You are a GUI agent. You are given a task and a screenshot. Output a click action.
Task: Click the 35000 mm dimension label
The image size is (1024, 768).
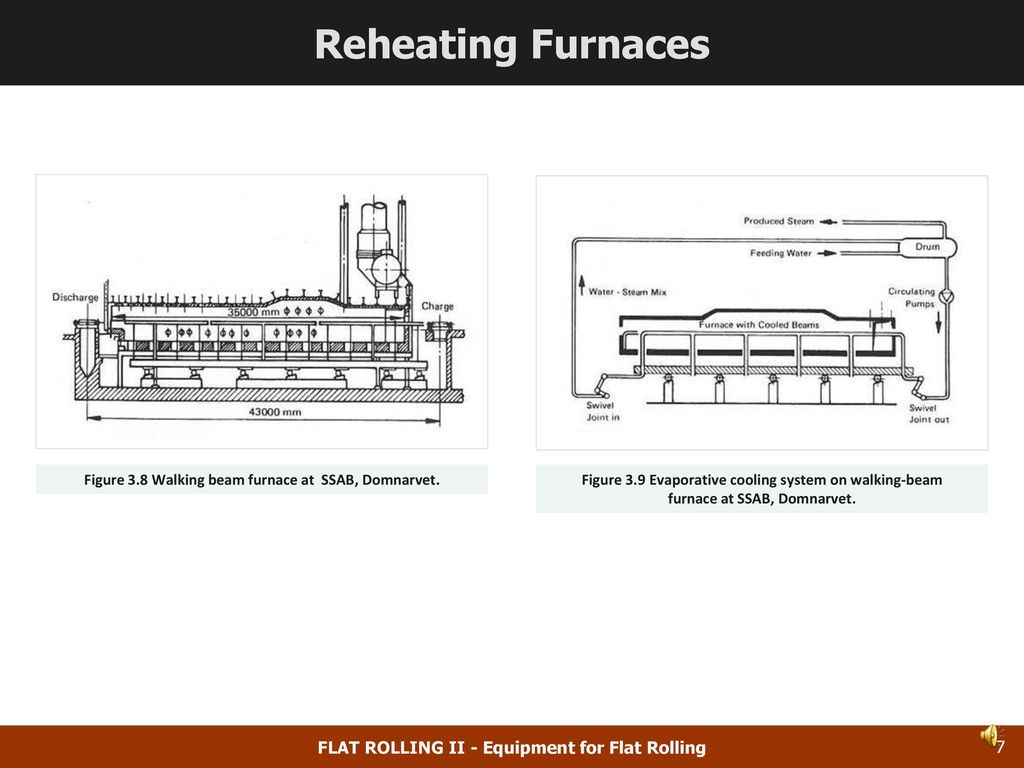point(253,312)
